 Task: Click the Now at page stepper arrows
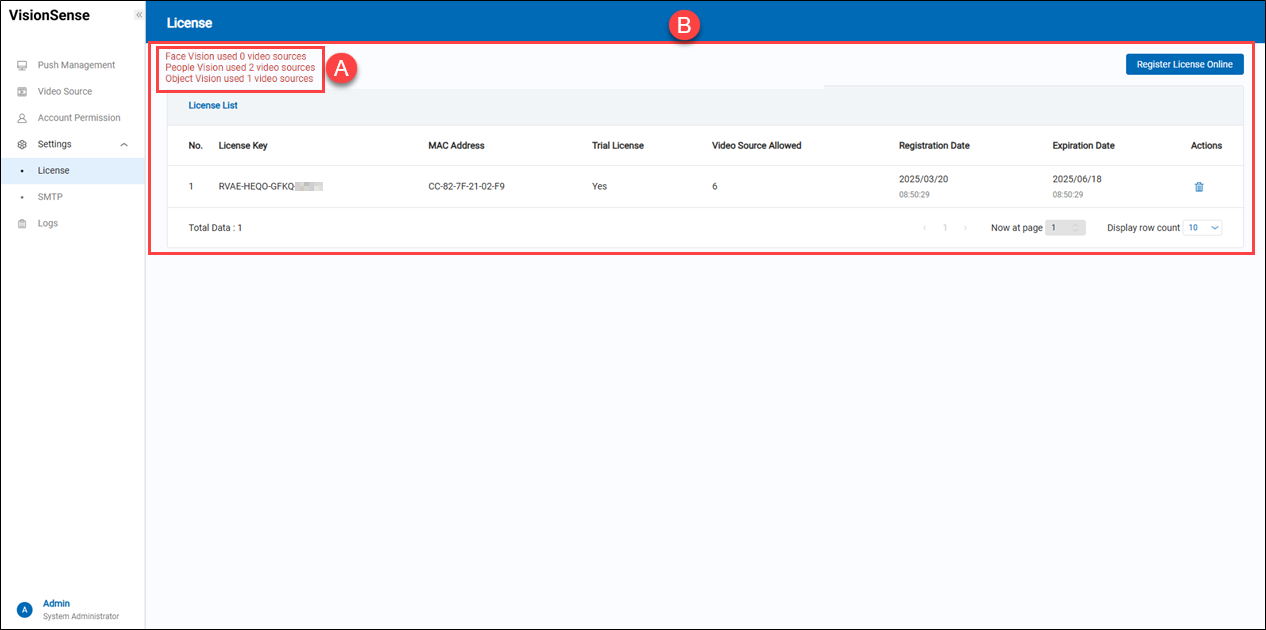[x=1075, y=228]
